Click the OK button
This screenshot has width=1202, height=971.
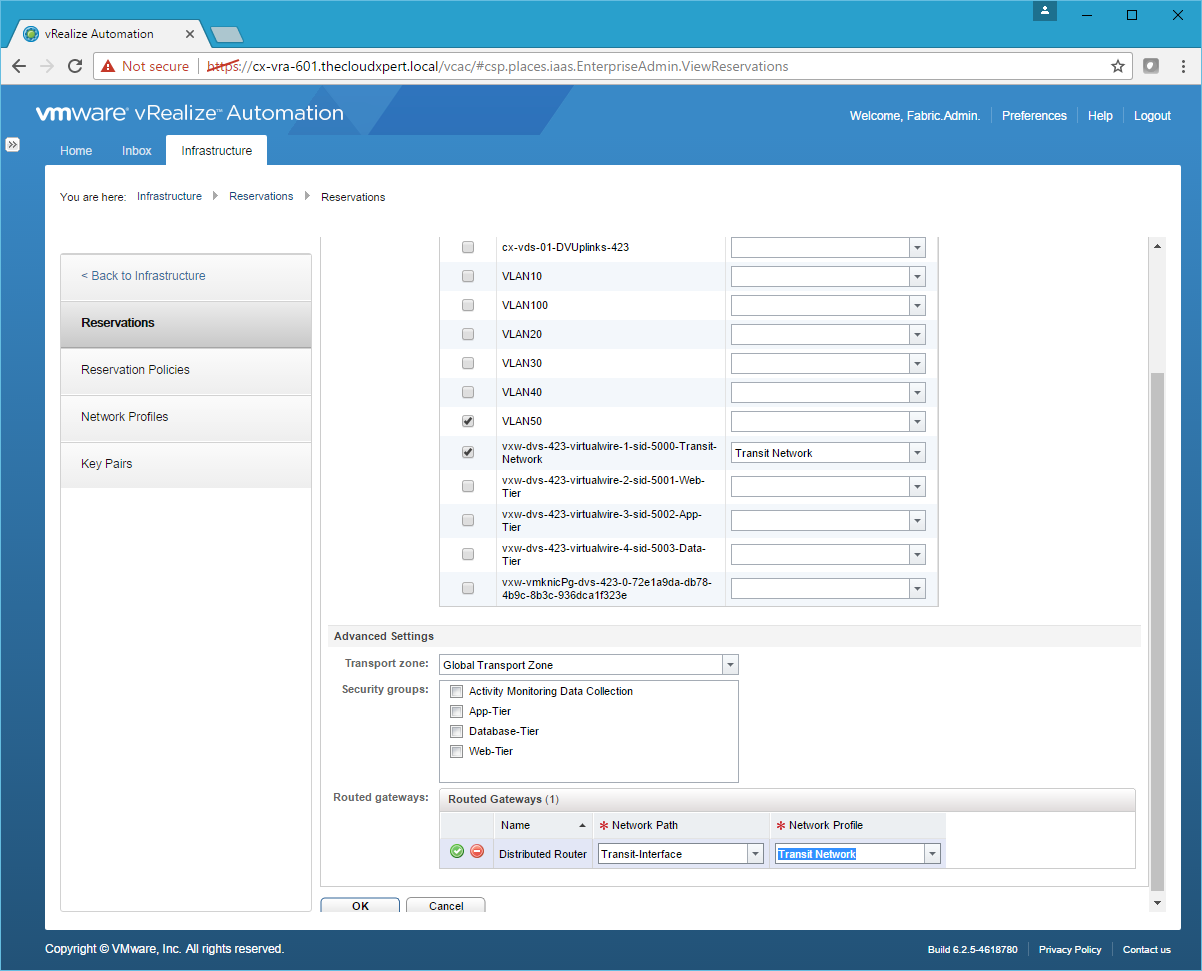pyautogui.click(x=360, y=906)
